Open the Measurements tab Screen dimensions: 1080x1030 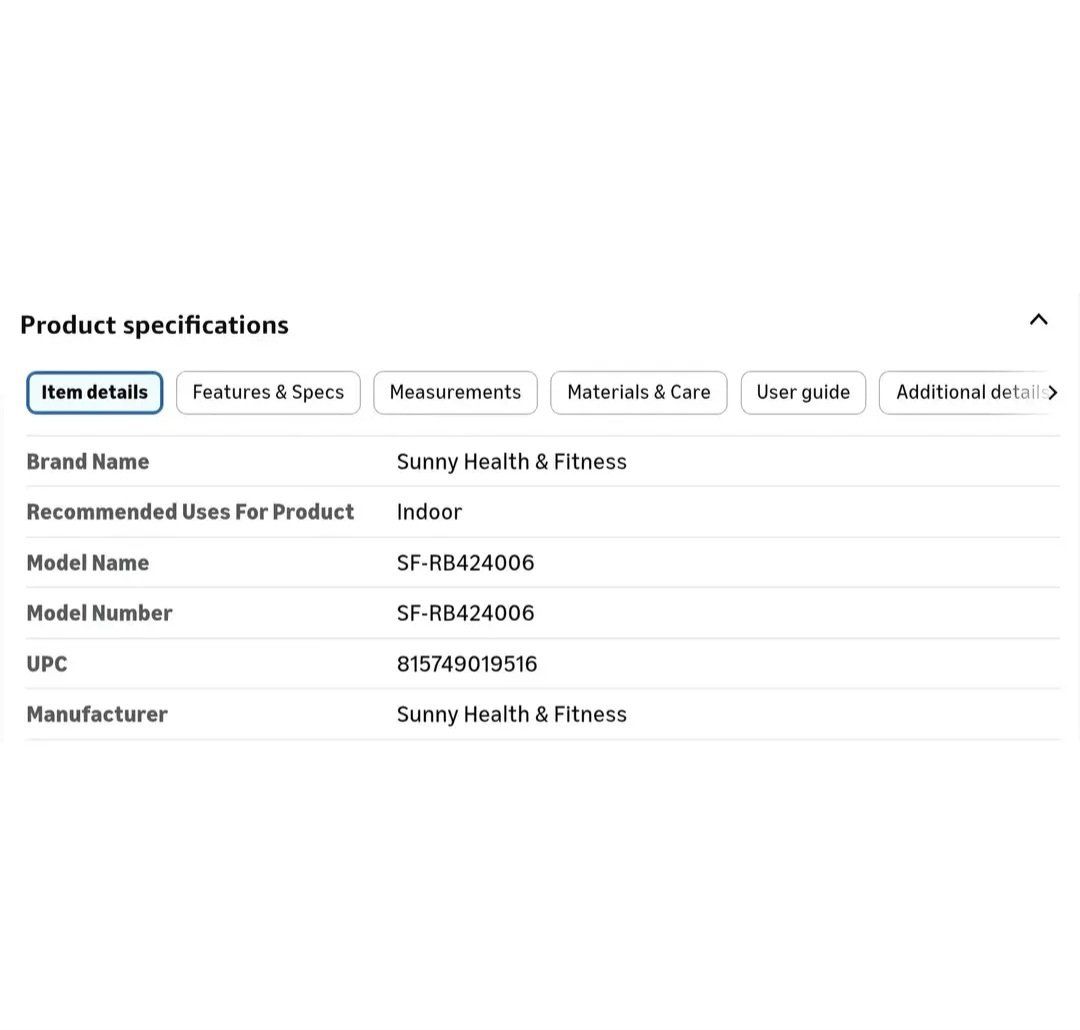click(x=455, y=392)
